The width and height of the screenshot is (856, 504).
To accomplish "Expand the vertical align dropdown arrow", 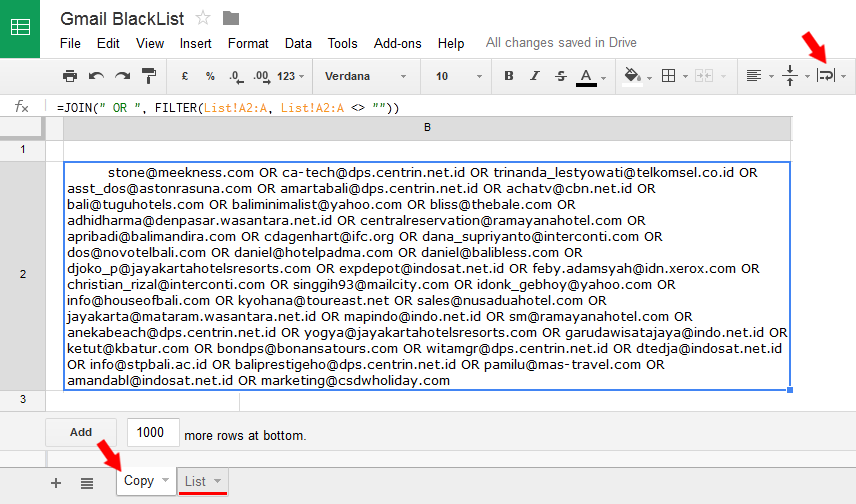I will pyautogui.click(x=807, y=77).
